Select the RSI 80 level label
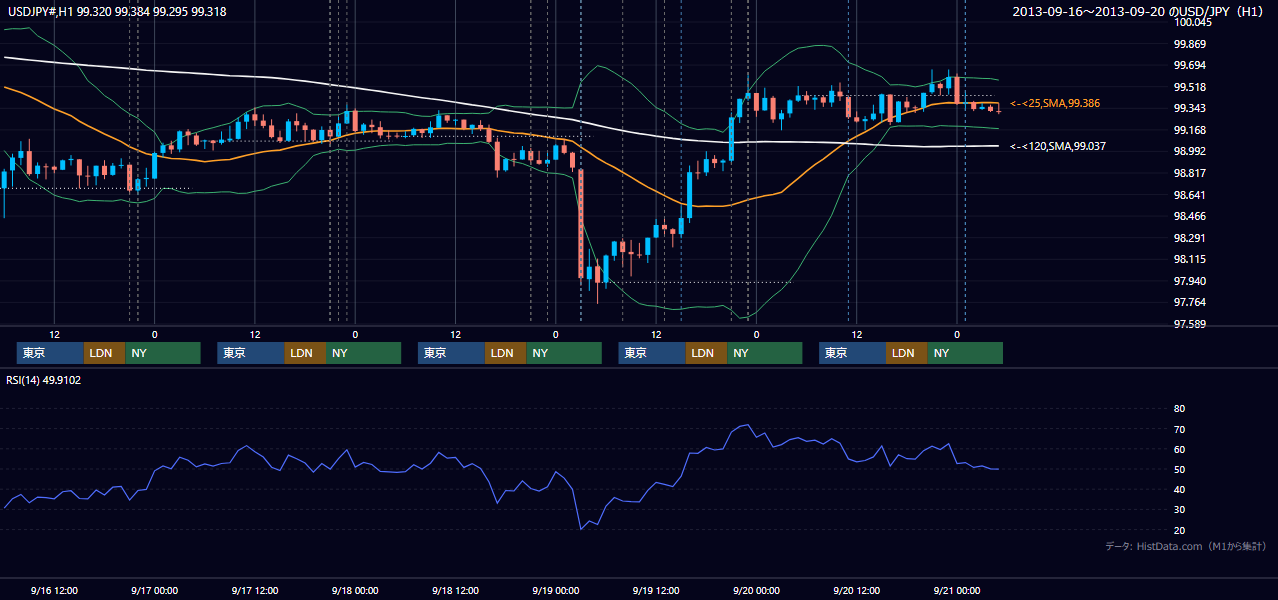This screenshot has width=1278, height=600. (x=1180, y=409)
